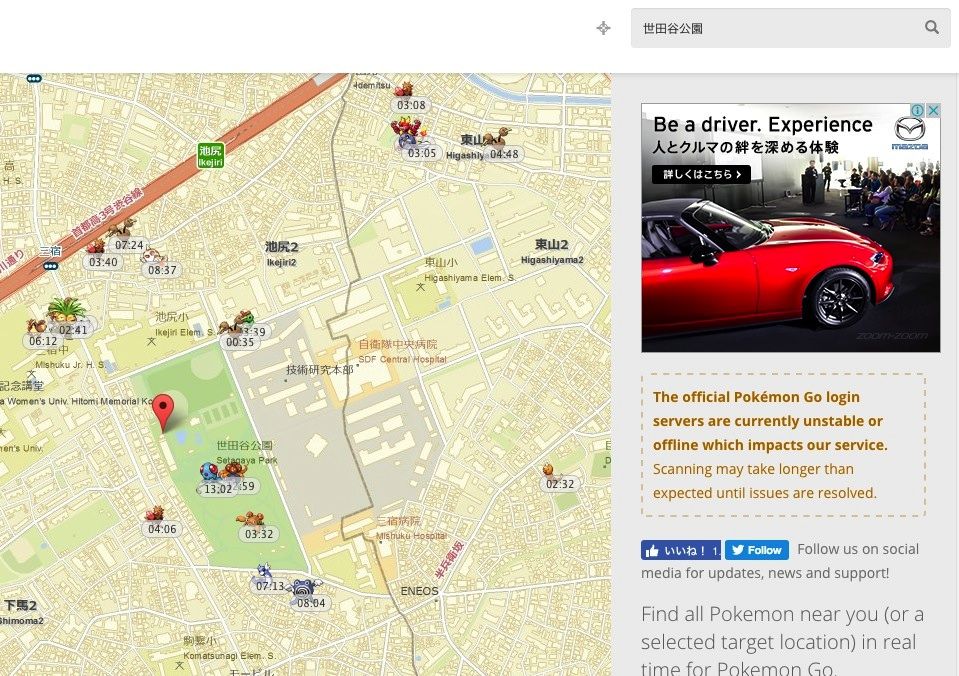Image resolution: width=959 pixels, height=676 pixels.
Task: Select the Pokemon with 03:08 timer
Action: [404, 90]
